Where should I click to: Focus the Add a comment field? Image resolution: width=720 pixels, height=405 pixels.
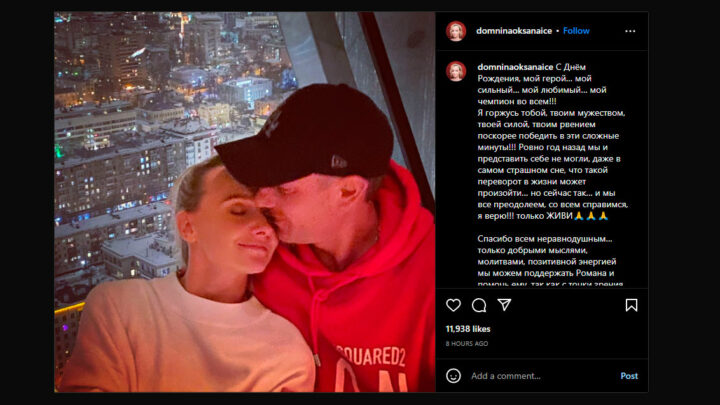tap(542, 376)
